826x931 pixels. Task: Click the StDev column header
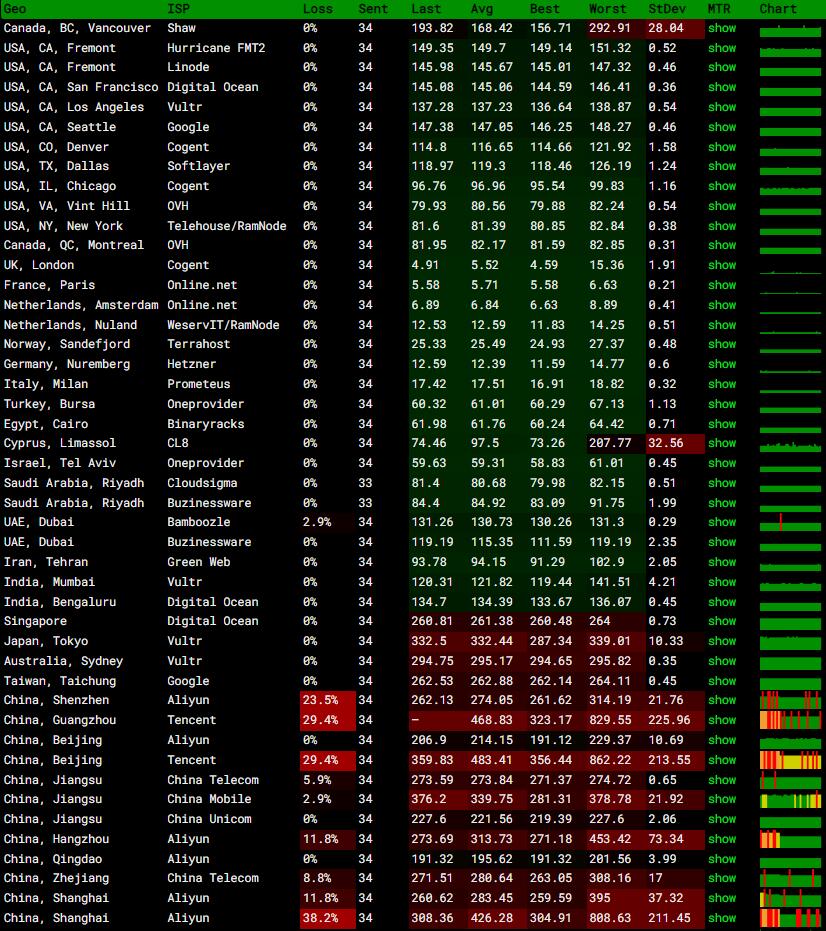(667, 9)
